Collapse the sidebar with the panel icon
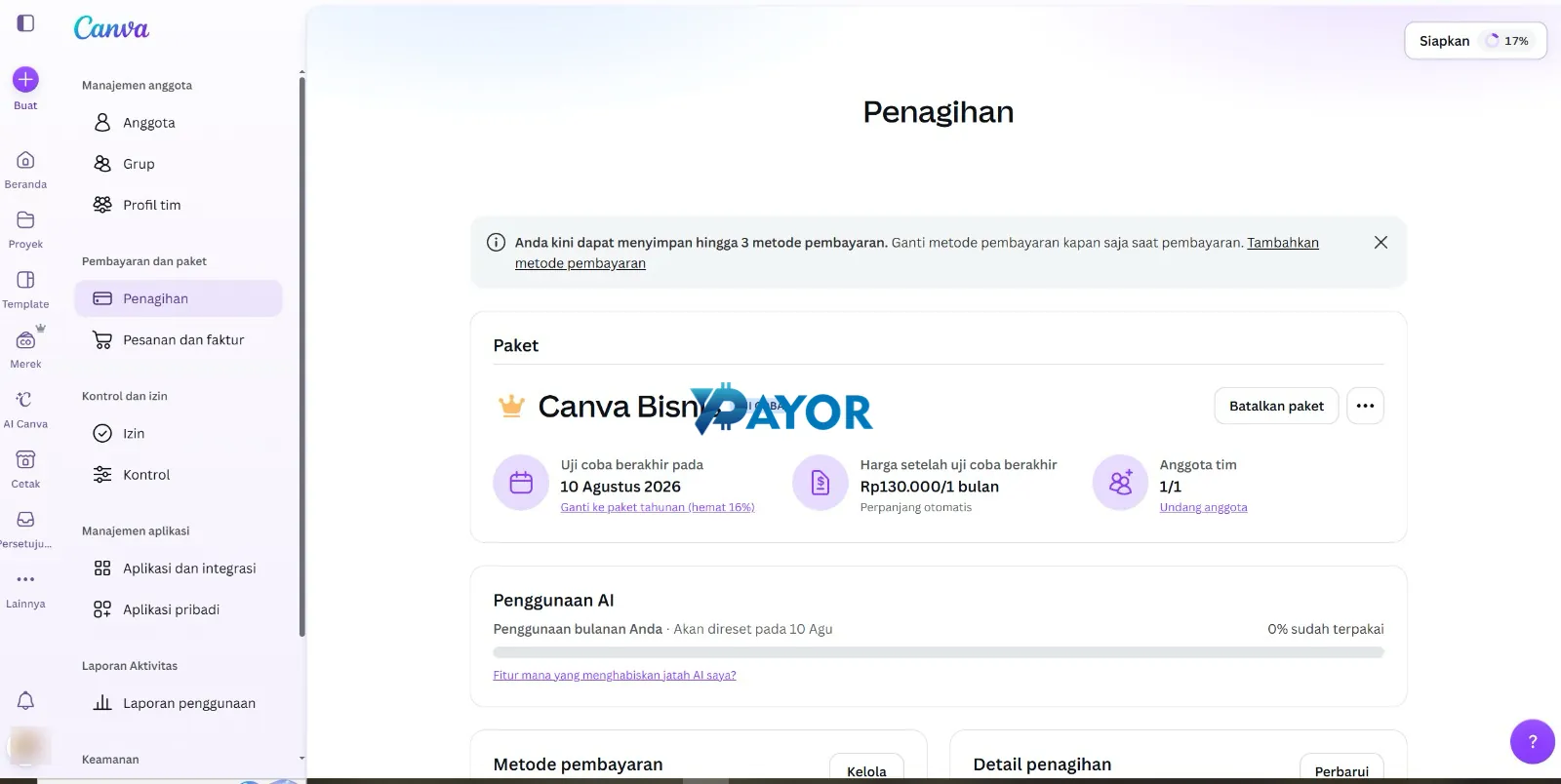This screenshot has width=1561, height=784. [25, 22]
